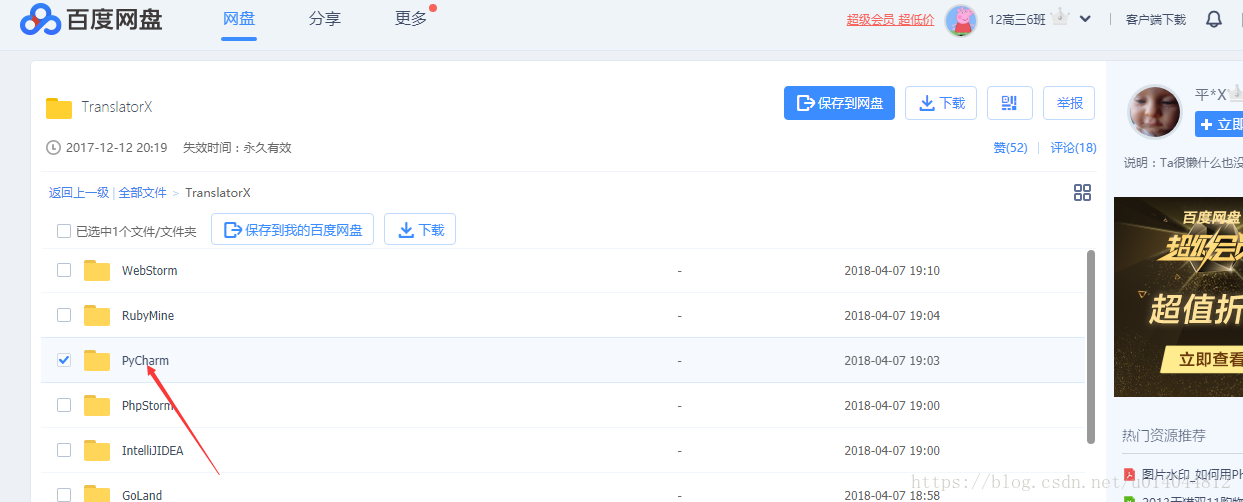Click the 保存到网盘 blue button

click(839, 103)
